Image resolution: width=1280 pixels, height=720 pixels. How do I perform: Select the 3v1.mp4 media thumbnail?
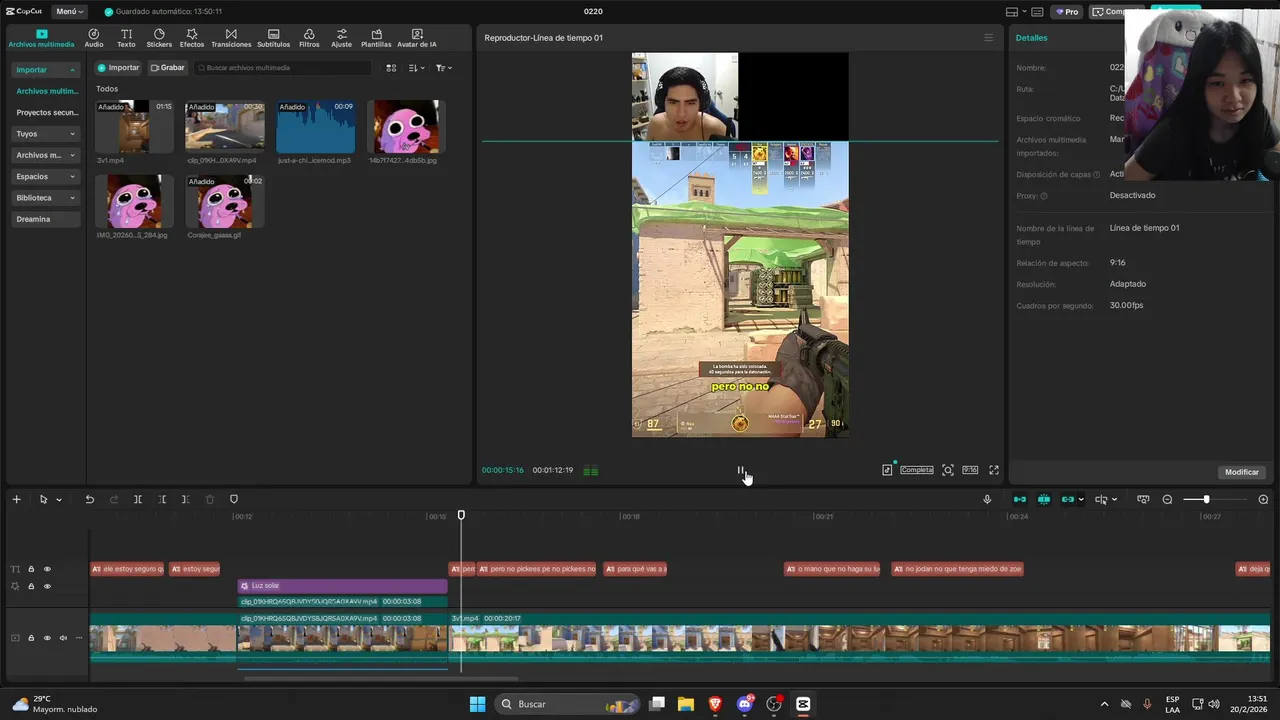[x=134, y=126]
